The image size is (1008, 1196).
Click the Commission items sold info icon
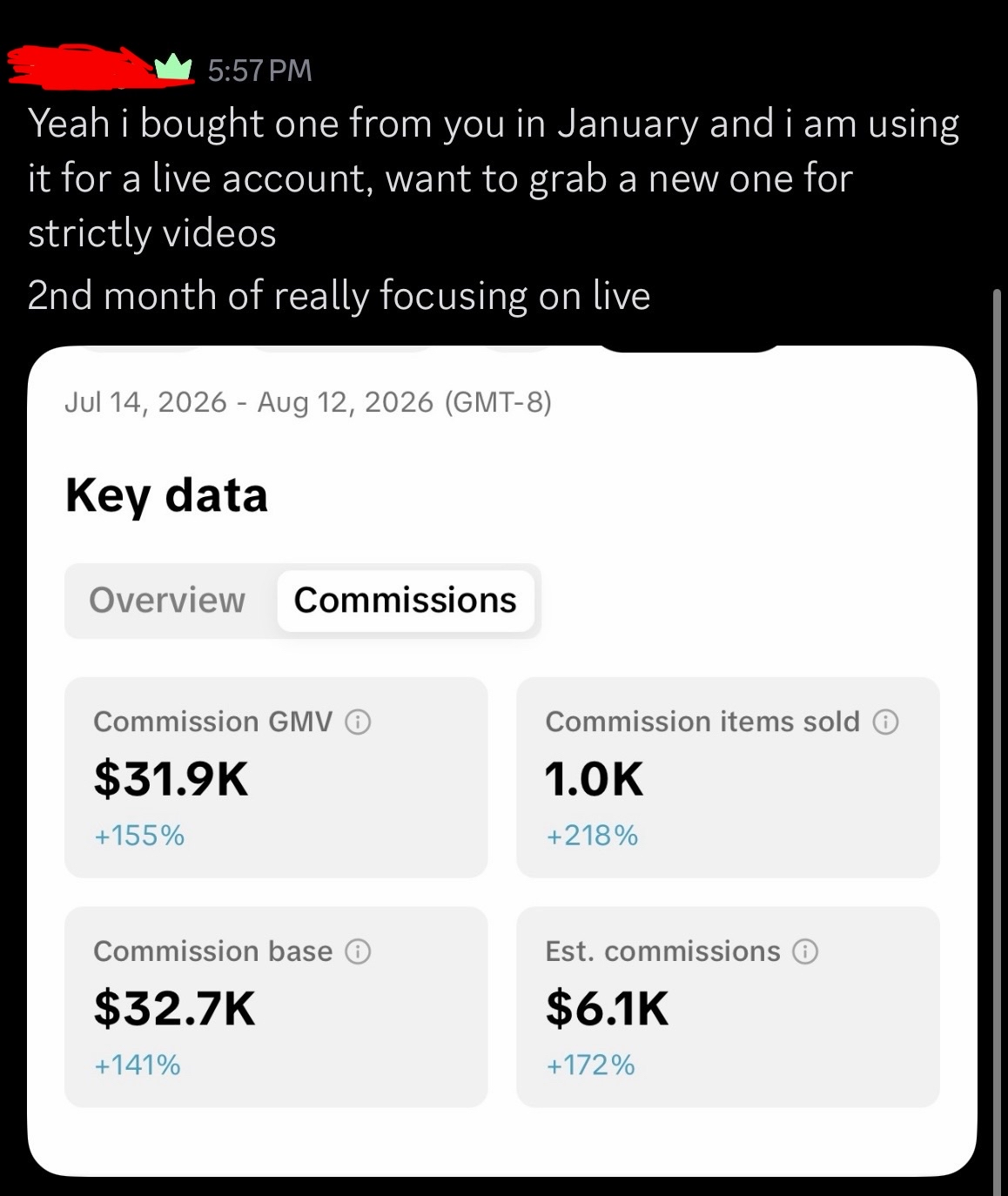(x=885, y=722)
